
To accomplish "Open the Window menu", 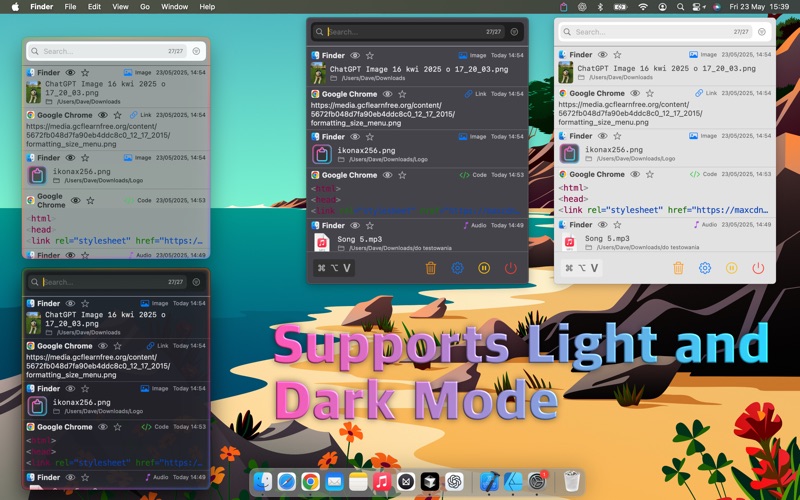I will coord(174,7).
